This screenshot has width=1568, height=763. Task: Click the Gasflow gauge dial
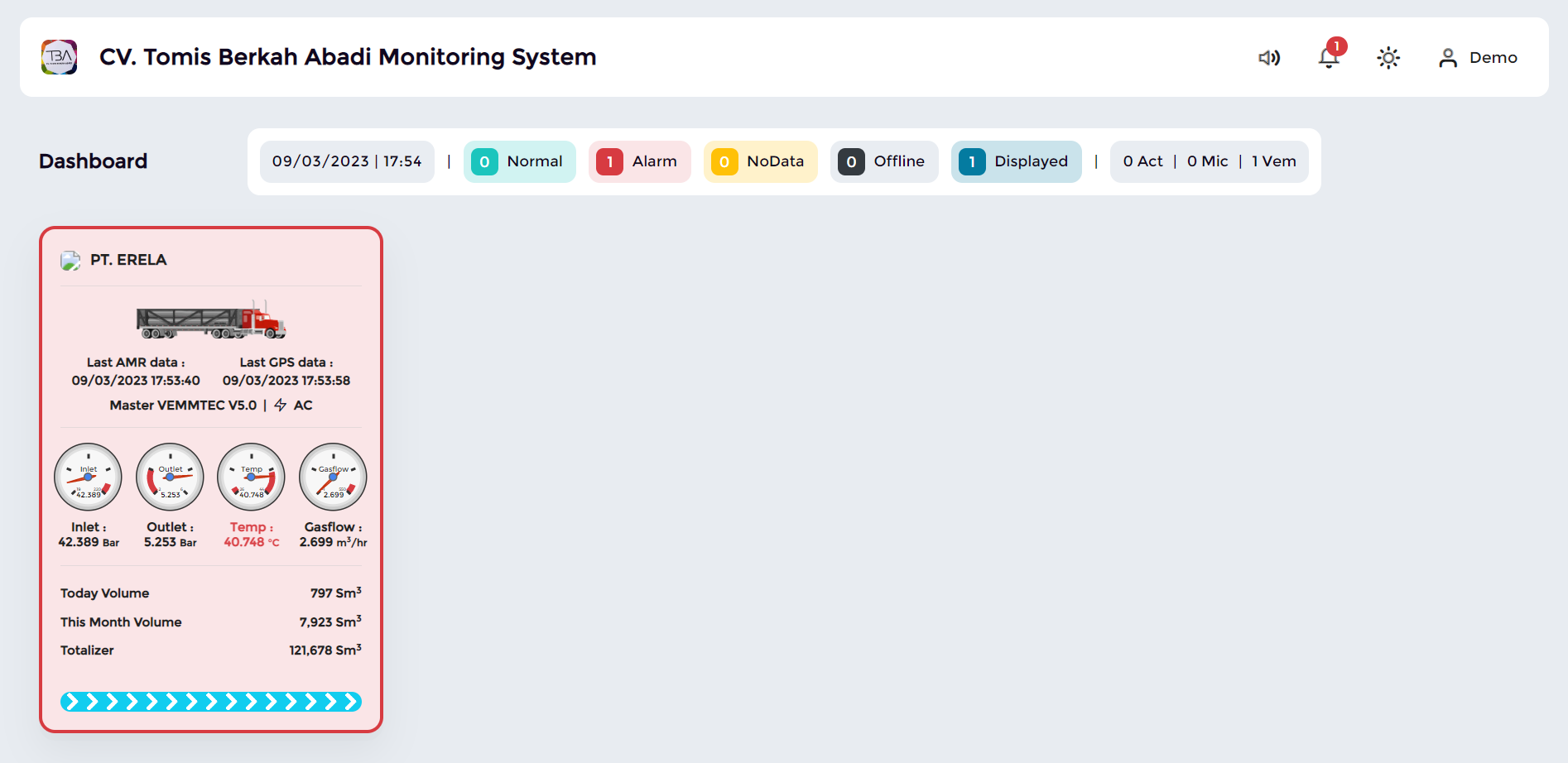(x=333, y=477)
